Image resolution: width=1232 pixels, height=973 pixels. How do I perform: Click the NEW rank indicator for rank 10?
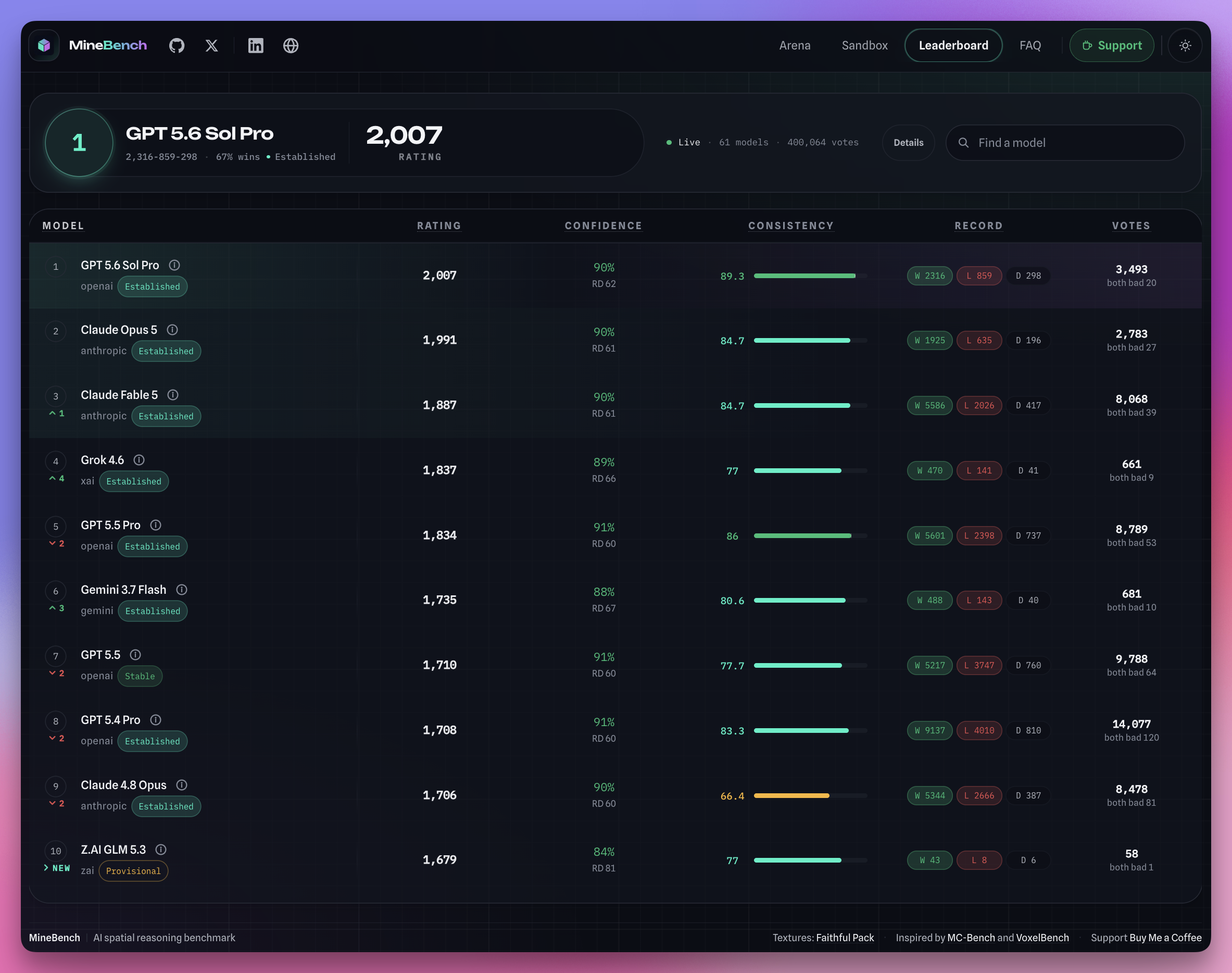click(56, 868)
